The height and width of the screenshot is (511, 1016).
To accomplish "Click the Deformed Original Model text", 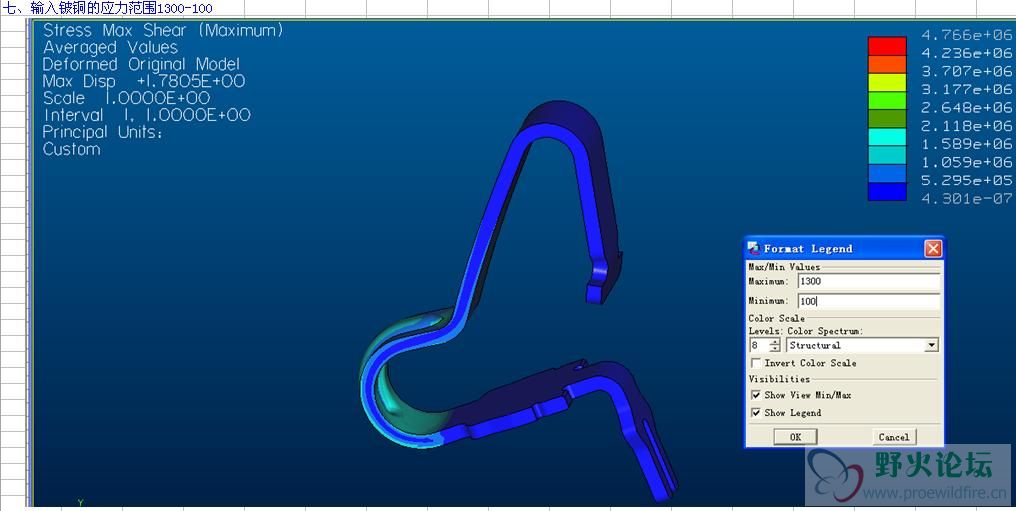I will click(x=141, y=65).
